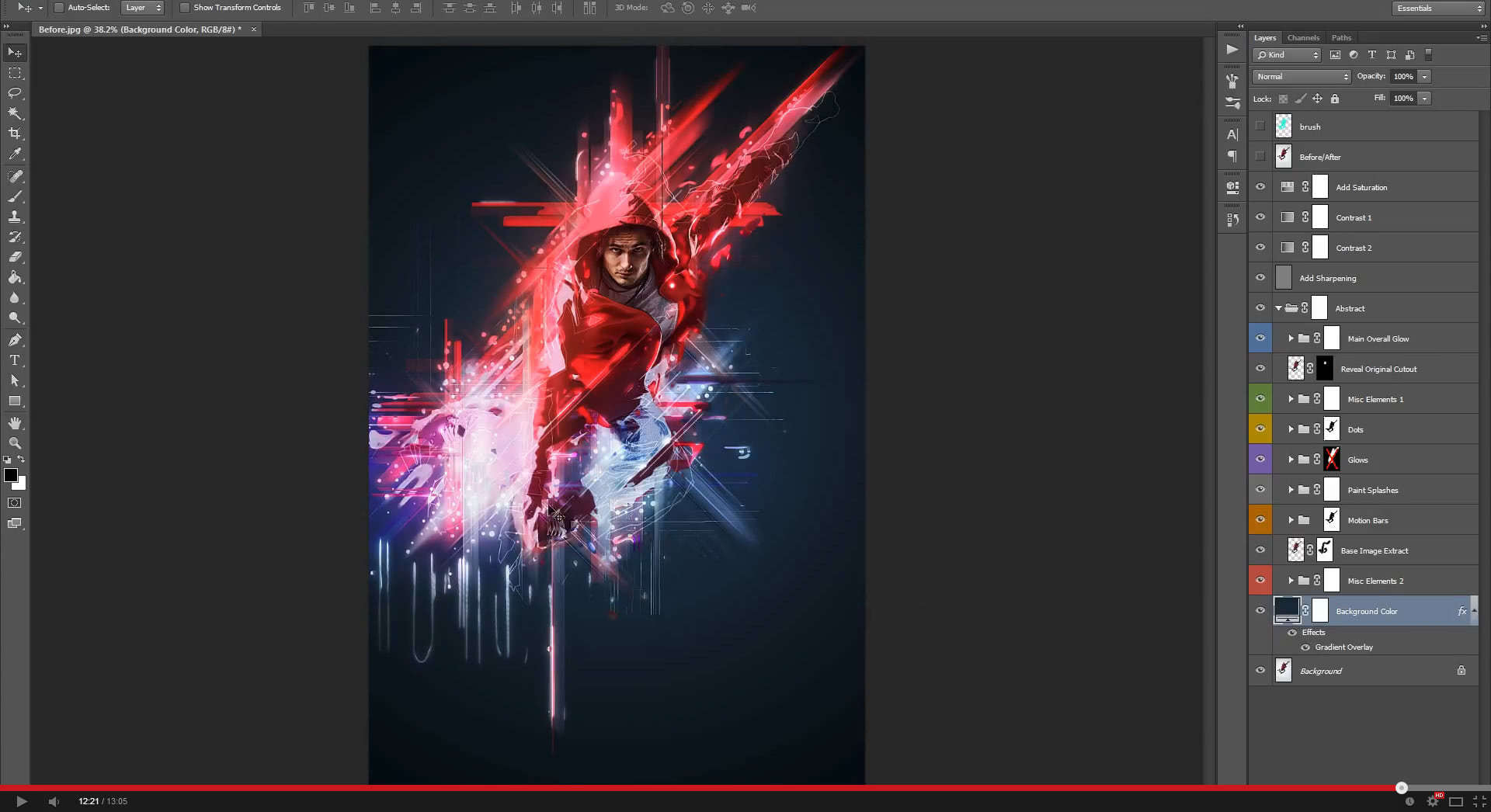Screen dimensions: 1491x812
Task: Click the Opacity value field
Action: coord(1403,77)
